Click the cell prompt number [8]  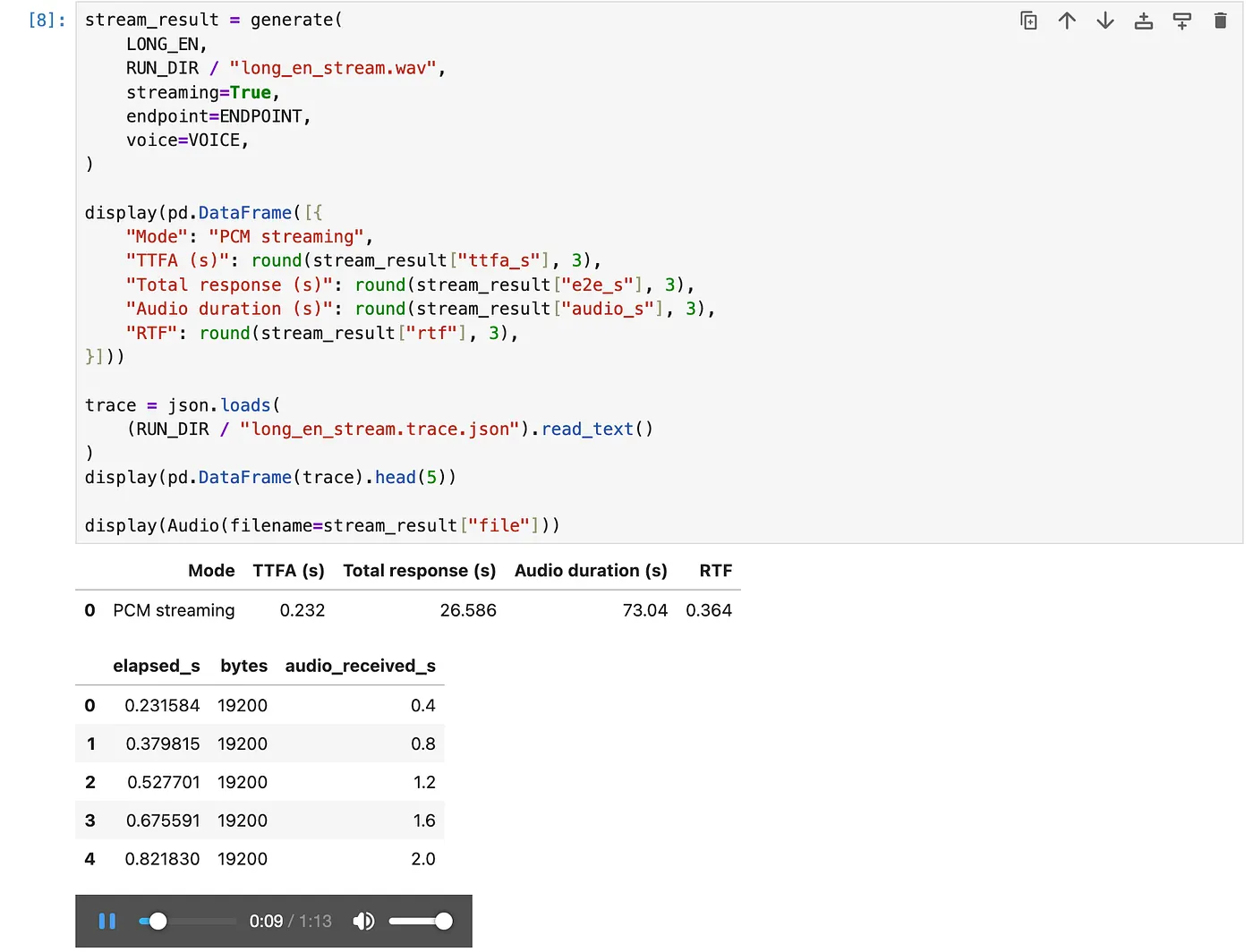[x=47, y=20]
